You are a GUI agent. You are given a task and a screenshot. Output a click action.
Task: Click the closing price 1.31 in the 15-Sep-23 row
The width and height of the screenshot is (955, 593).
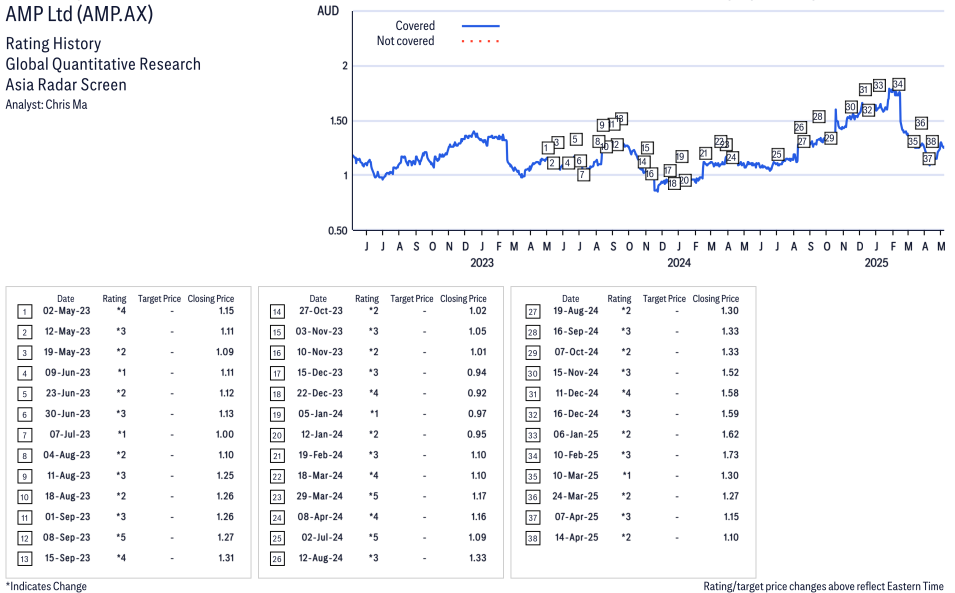[x=226, y=558]
